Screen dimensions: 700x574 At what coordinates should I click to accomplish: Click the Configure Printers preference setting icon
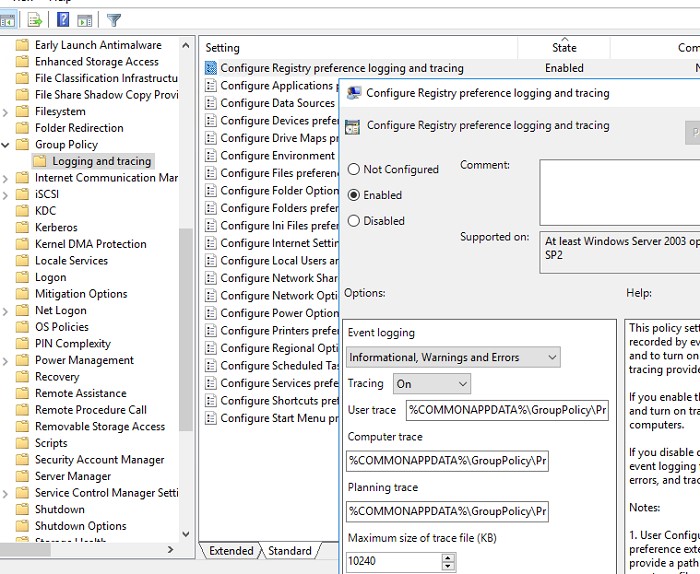210,331
